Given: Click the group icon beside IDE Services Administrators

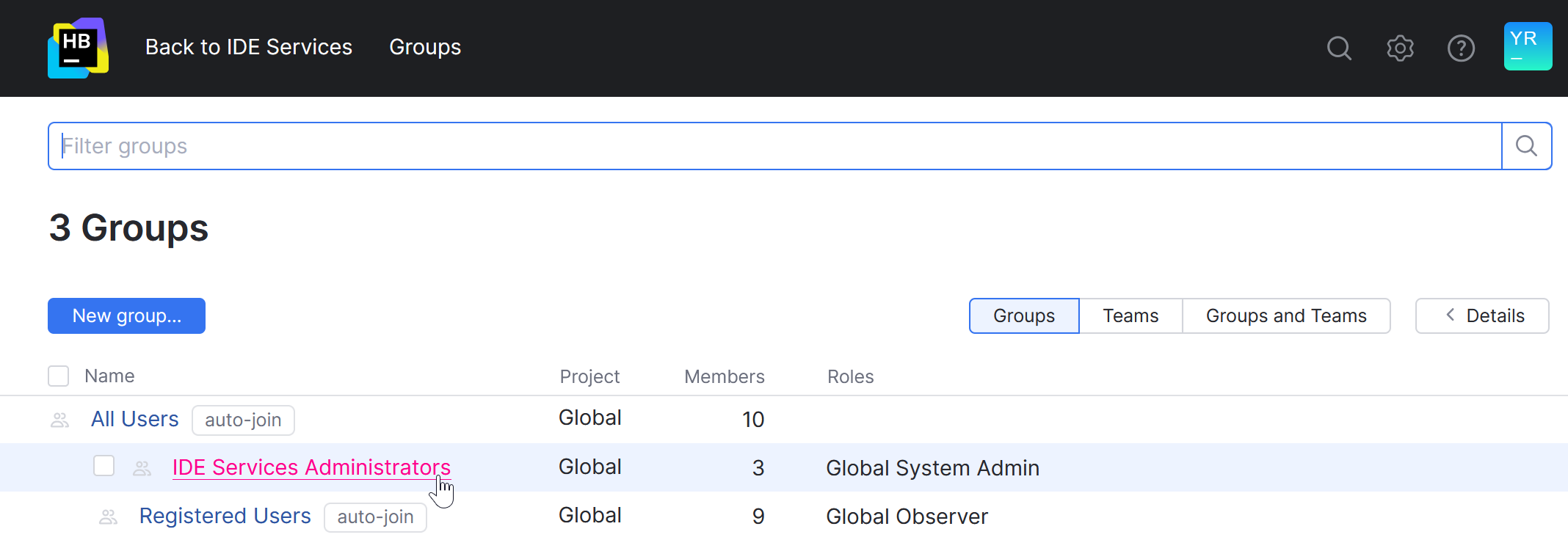Looking at the screenshot, I should pyautogui.click(x=142, y=469).
